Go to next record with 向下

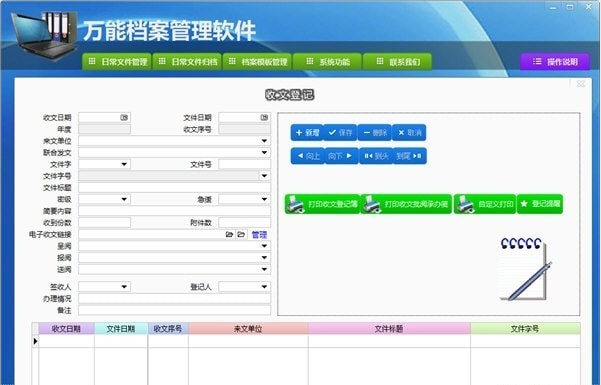(342, 156)
